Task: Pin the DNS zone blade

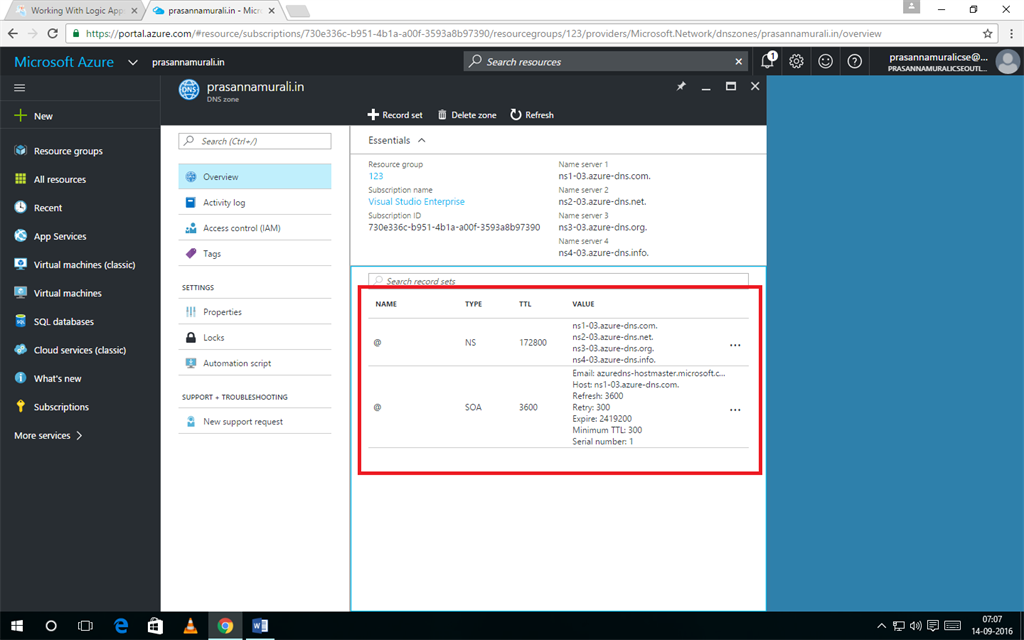Action: (681, 86)
